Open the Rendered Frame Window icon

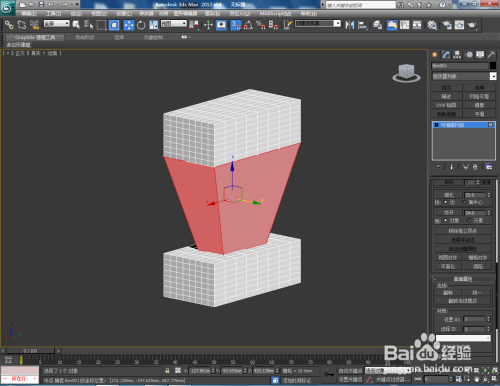459,25
